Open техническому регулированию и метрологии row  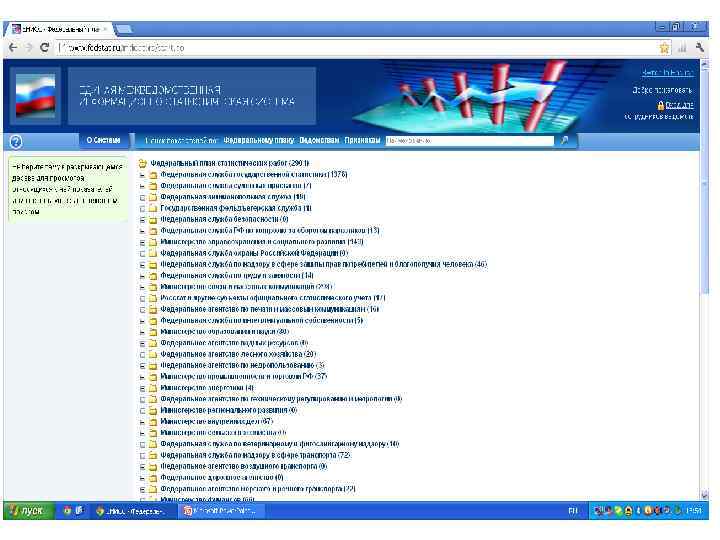pos(281,399)
